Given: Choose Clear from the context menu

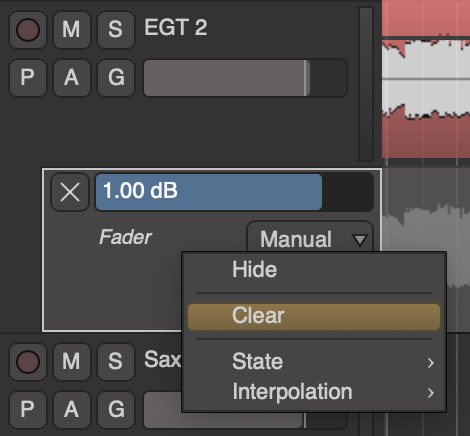Looking at the screenshot, I should [x=314, y=316].
